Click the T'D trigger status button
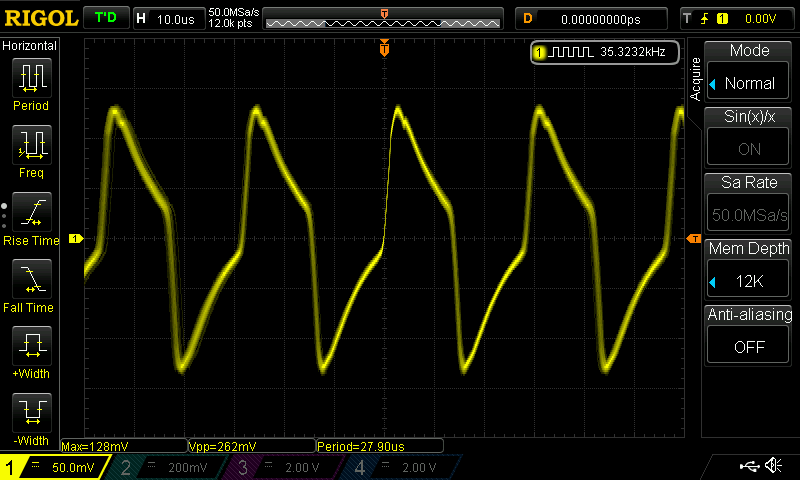The height and width of the screenshot is (480, 800). (105, 18)
